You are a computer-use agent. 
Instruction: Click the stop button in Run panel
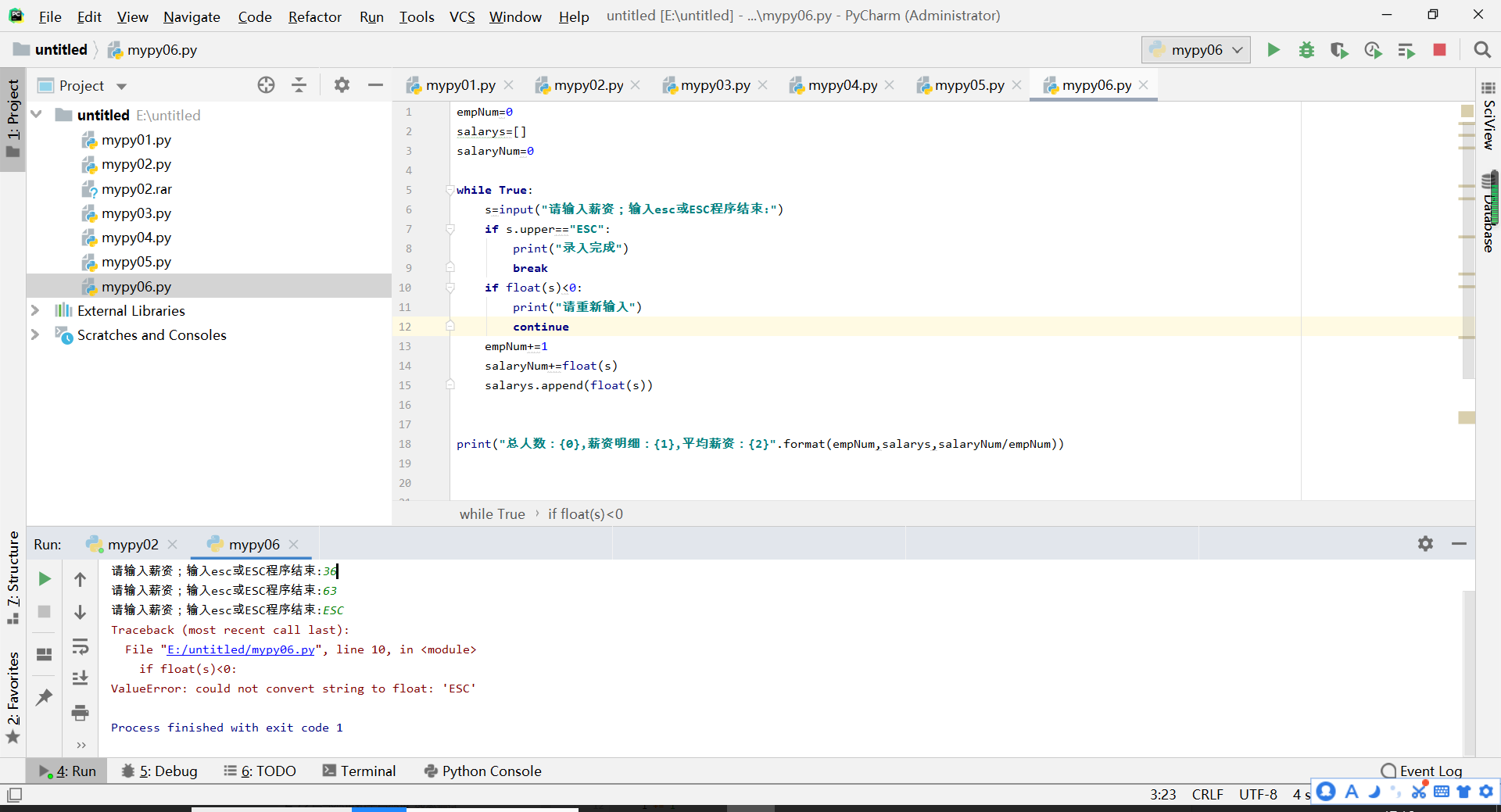45,612
